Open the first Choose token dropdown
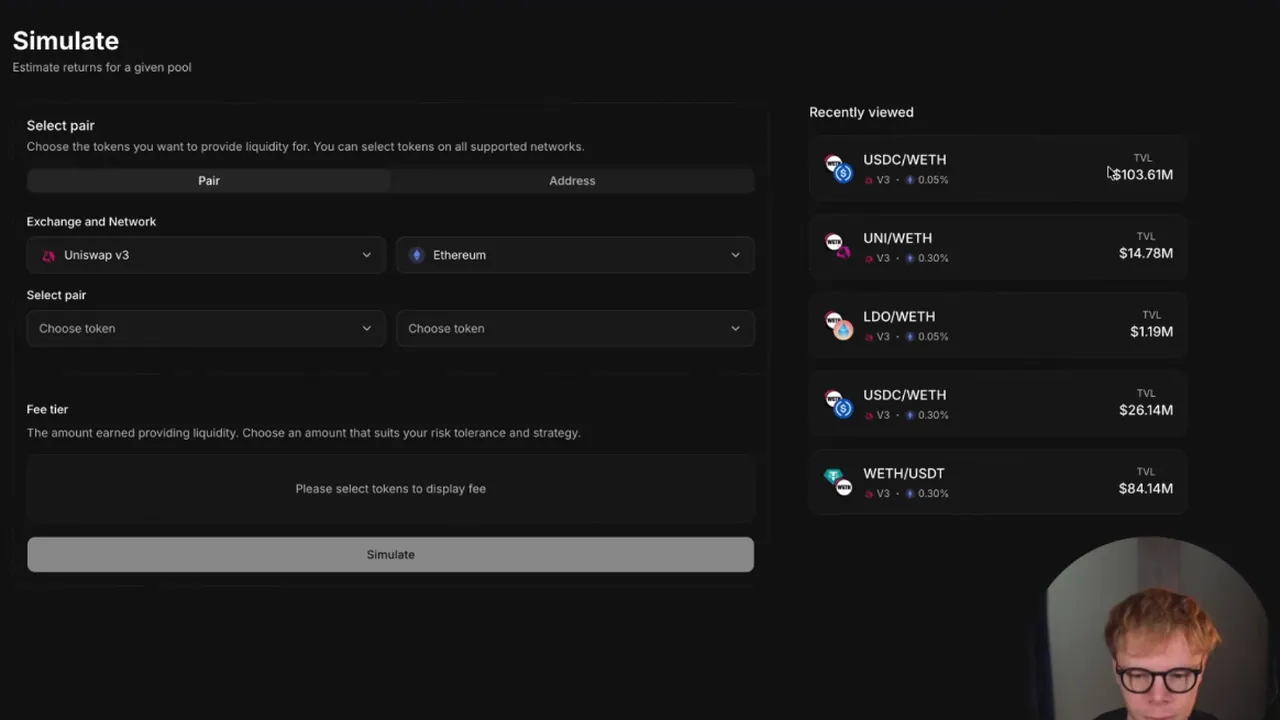The image size is (1280, 720). click(x=206, y=328)
